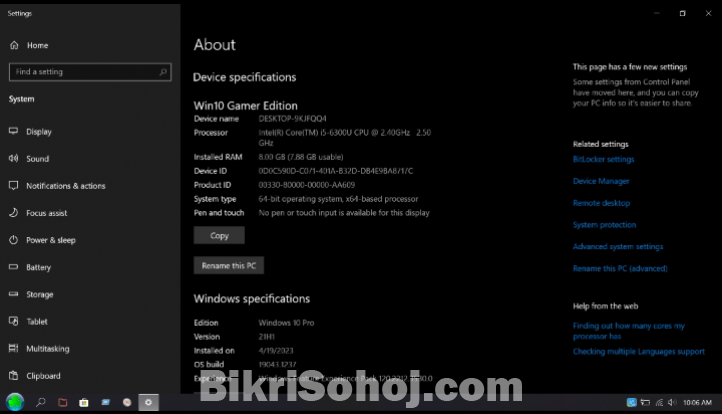Open taskbar Search magnifier
The image size is (722, 414).
pos(41,402)
